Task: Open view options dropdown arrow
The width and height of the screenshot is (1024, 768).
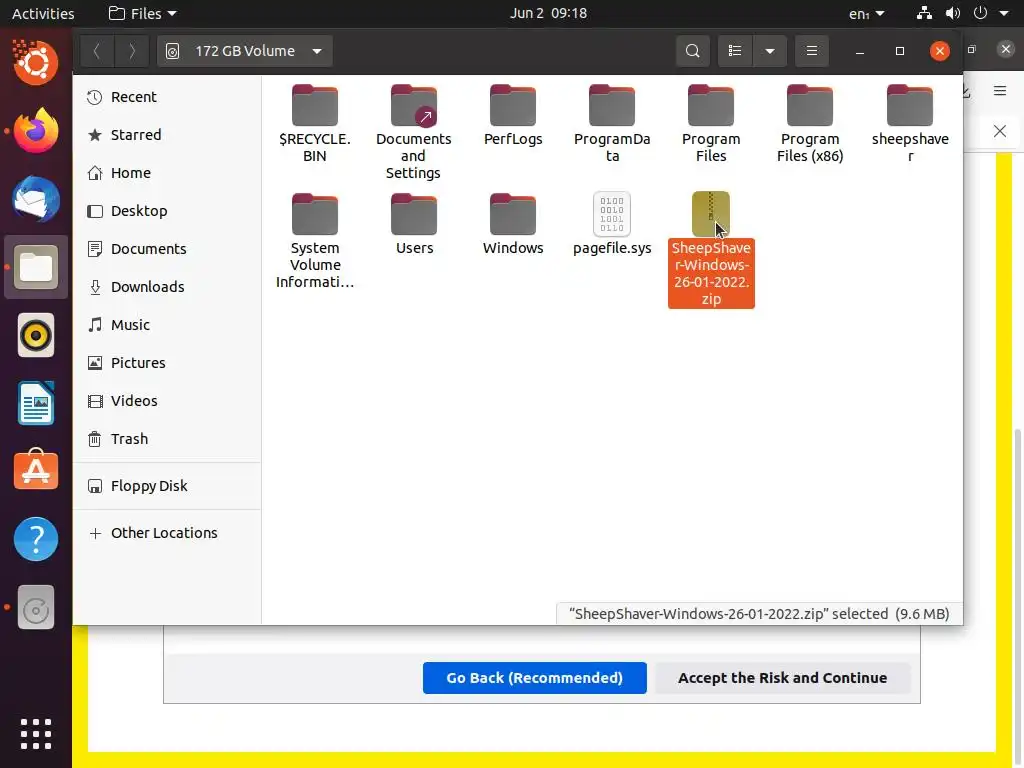Action: (x=770, y=51)
